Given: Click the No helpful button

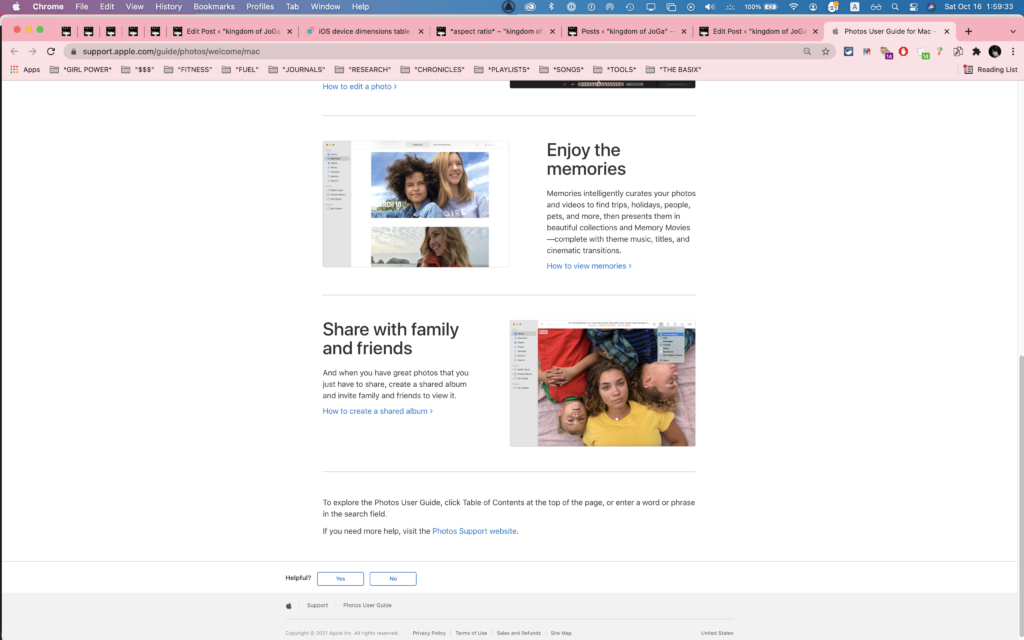Looking at the screenshot, I should [x=392, y=579].
